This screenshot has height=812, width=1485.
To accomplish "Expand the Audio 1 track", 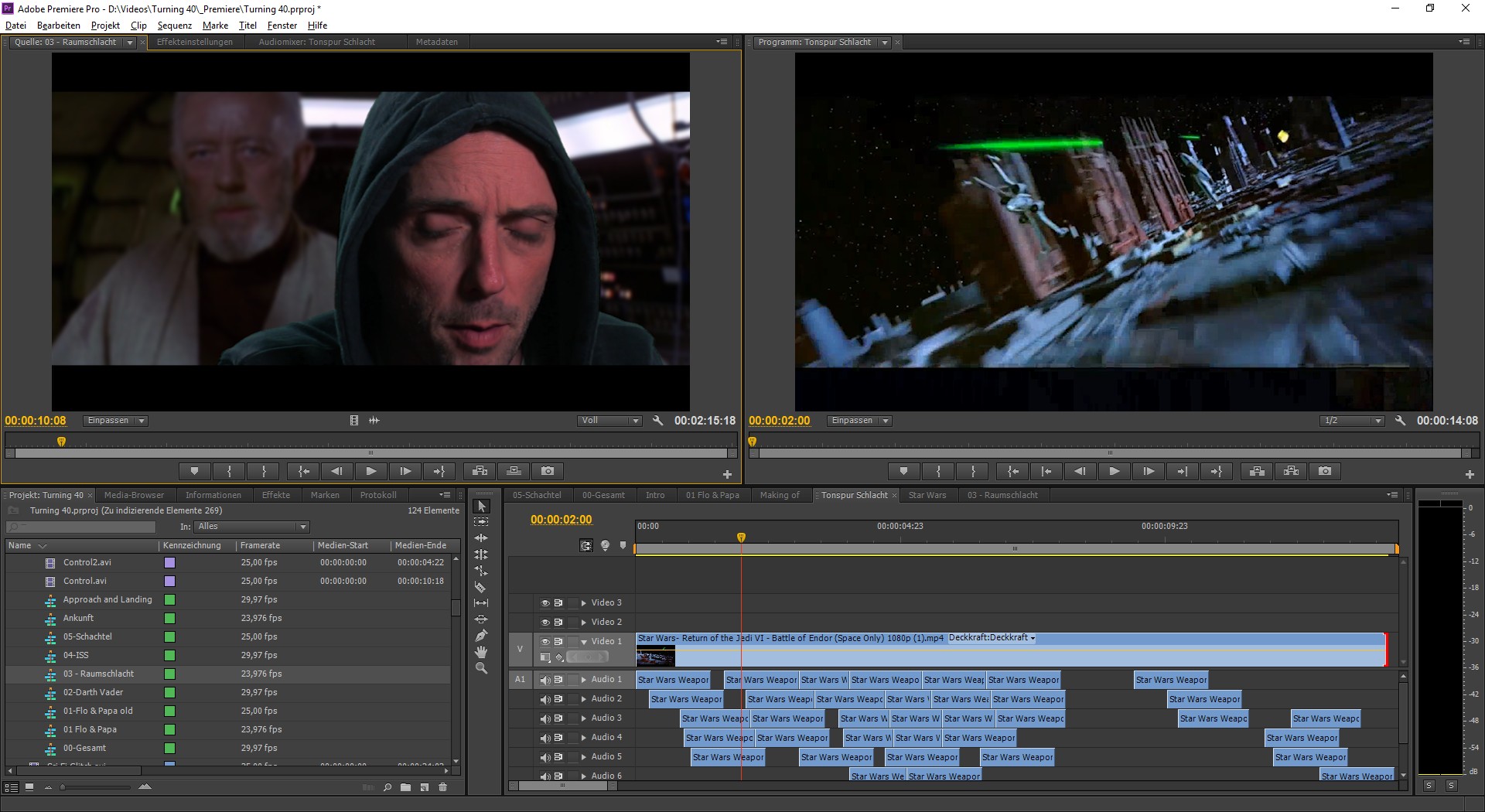I will point(584,680).
